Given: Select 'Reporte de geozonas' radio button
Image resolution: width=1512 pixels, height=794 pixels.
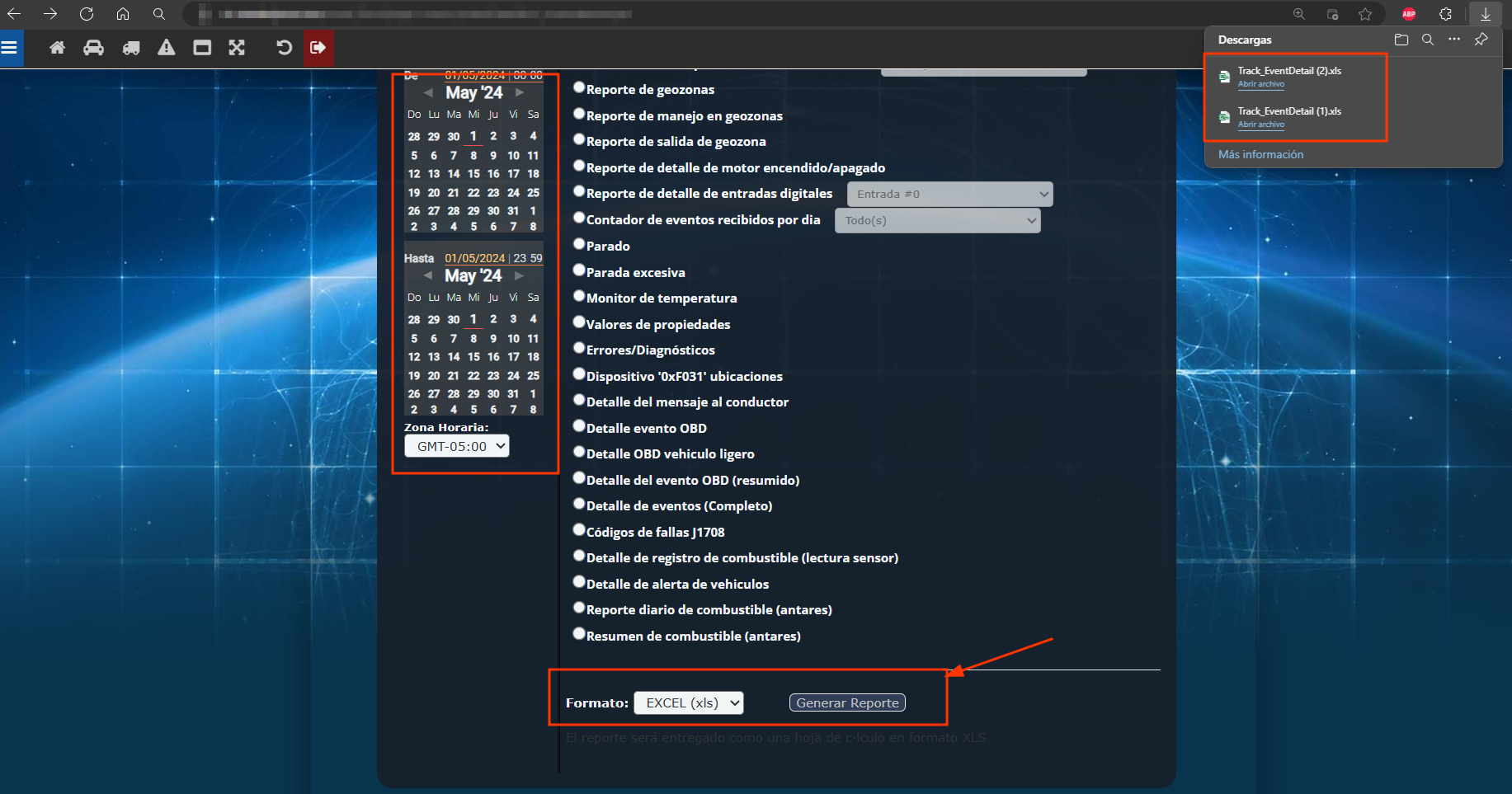Looking at the screenshot, I should click(x=579, y=87).
